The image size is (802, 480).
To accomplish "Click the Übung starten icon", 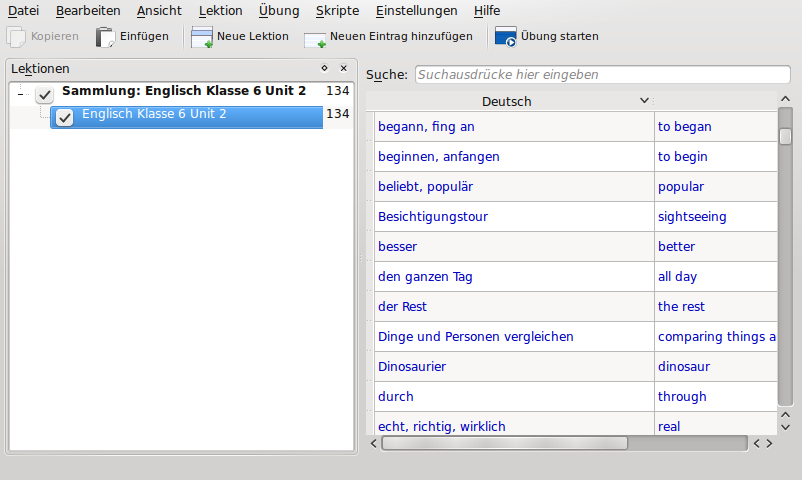I will tap(505, 37).
